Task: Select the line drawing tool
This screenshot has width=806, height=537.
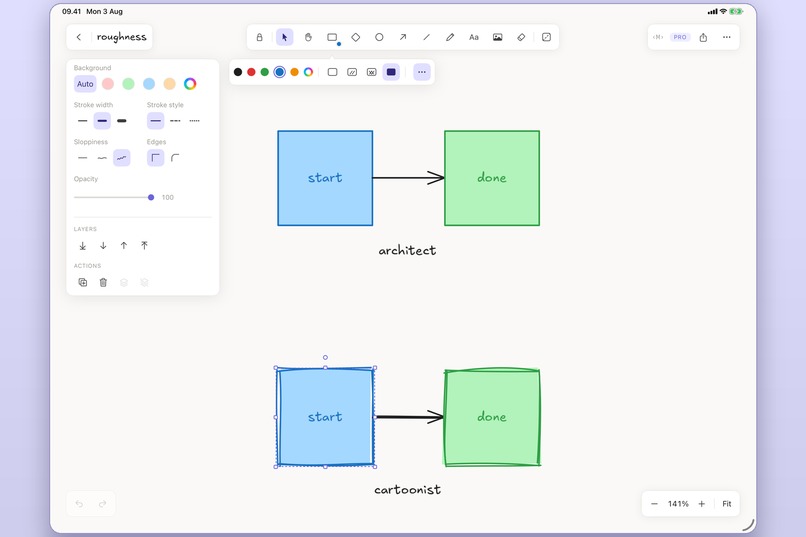Action: pos(427,37)
